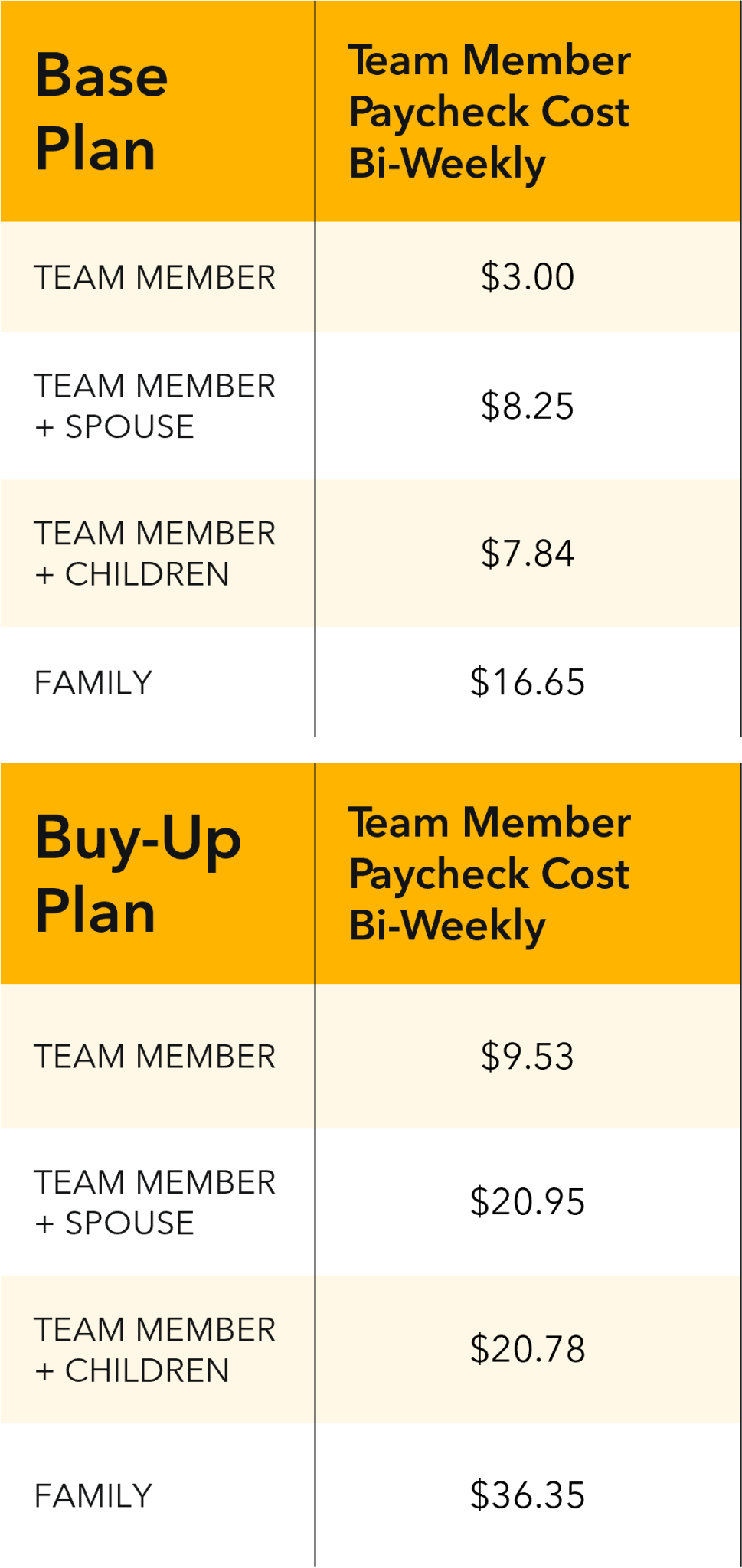Click the Base Plan header title
Viewport: 742px width, 1568px height.
[x=101, y=112]
